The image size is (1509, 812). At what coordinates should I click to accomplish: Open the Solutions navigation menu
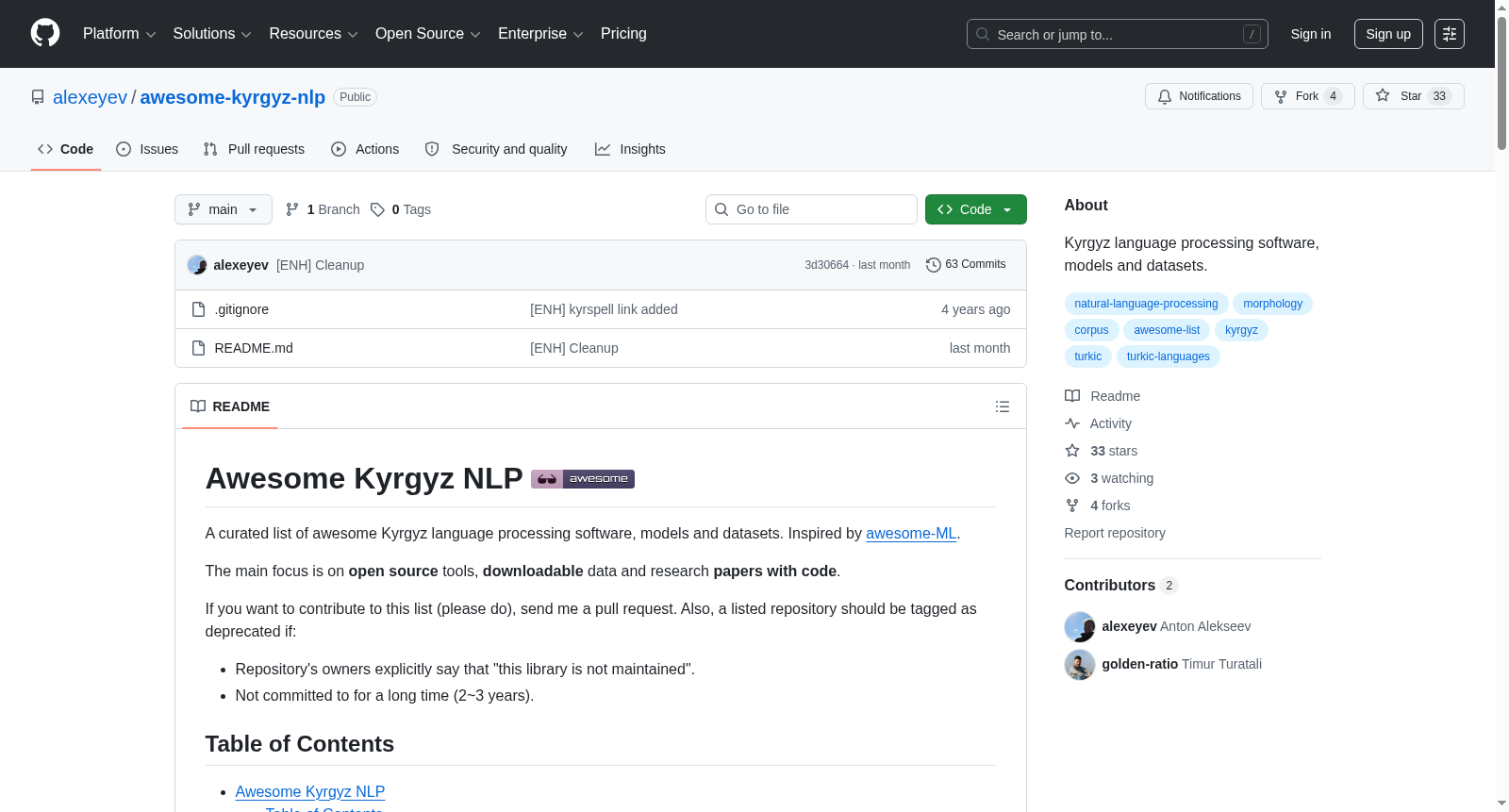click(x=212, y=34)
